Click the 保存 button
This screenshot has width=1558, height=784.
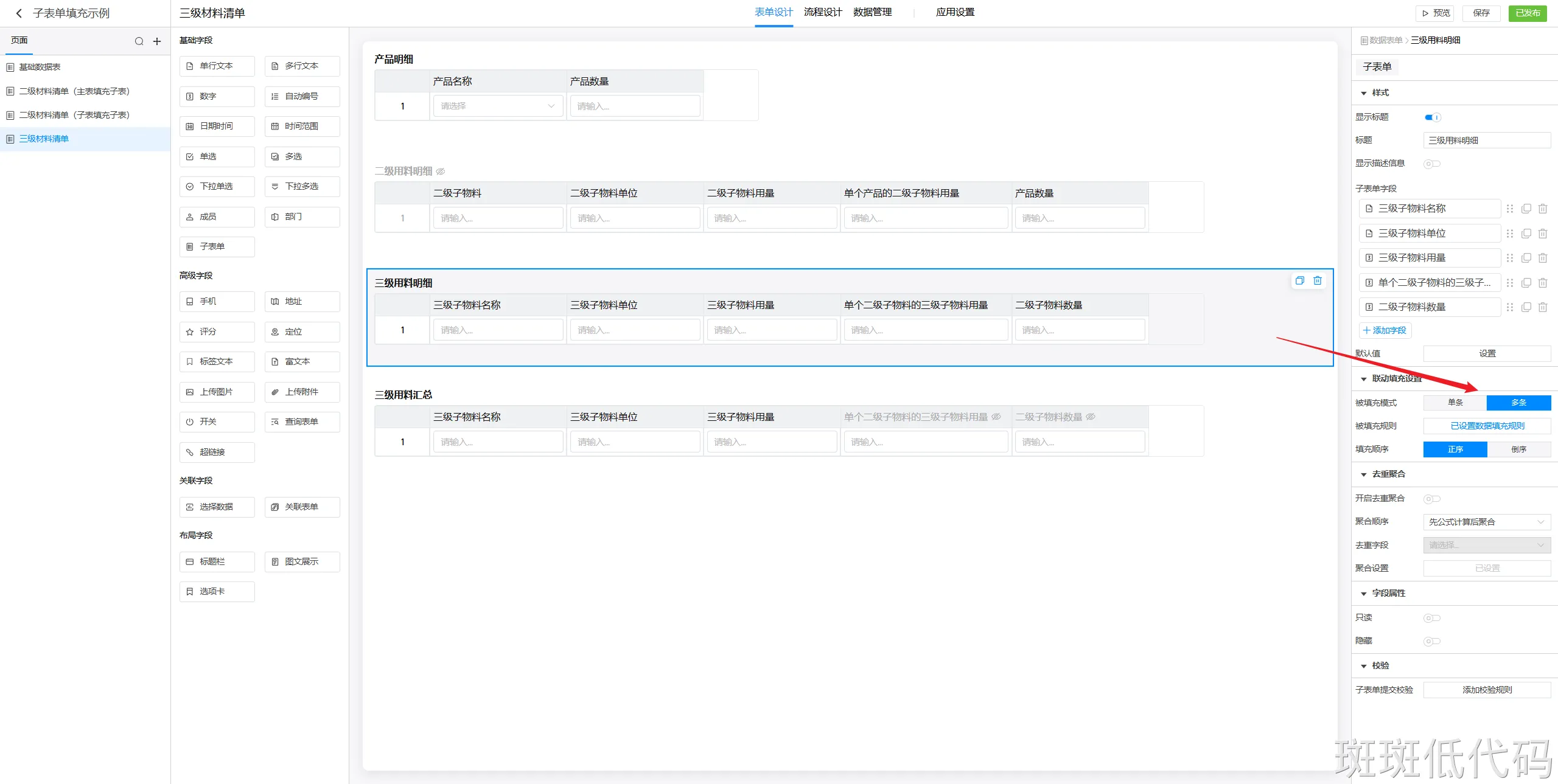point(1481,13)
